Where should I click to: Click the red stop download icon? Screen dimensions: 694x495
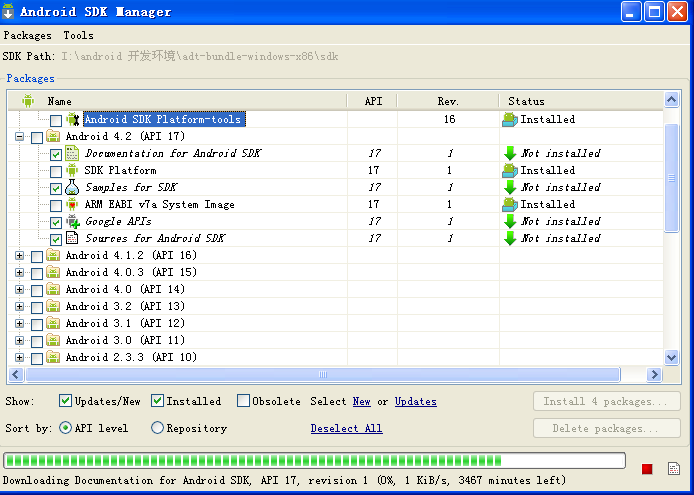pos(647,468)
